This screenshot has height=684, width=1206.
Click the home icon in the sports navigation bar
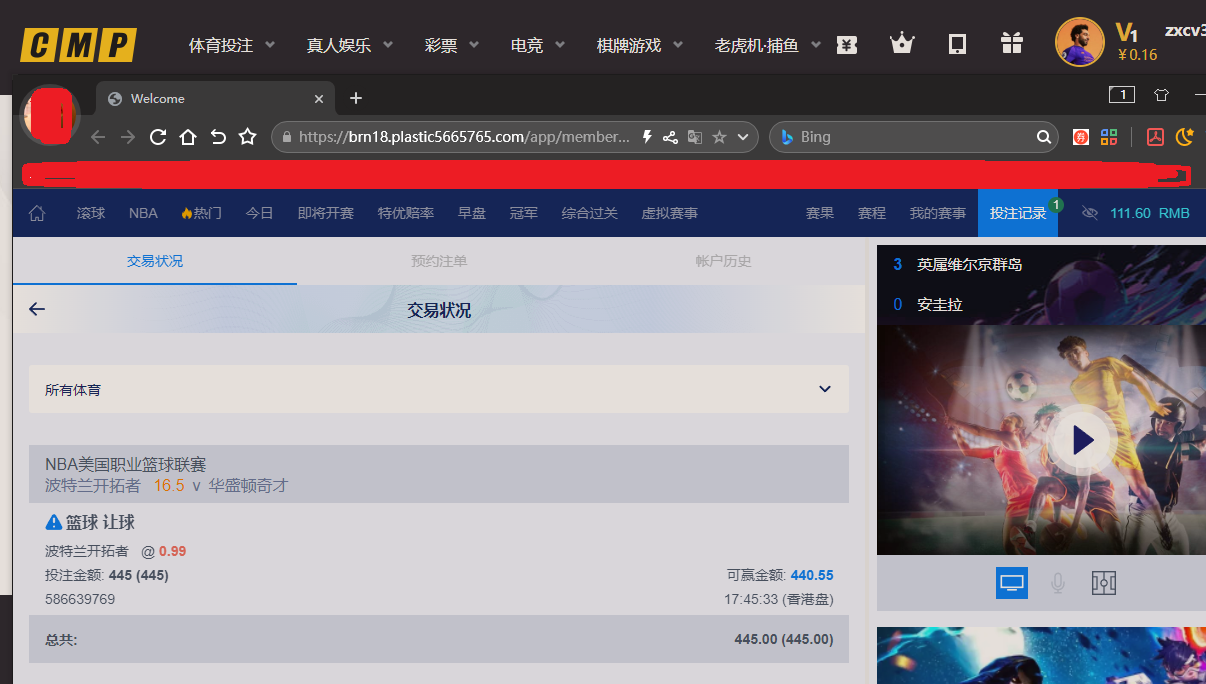coord(37,213)
